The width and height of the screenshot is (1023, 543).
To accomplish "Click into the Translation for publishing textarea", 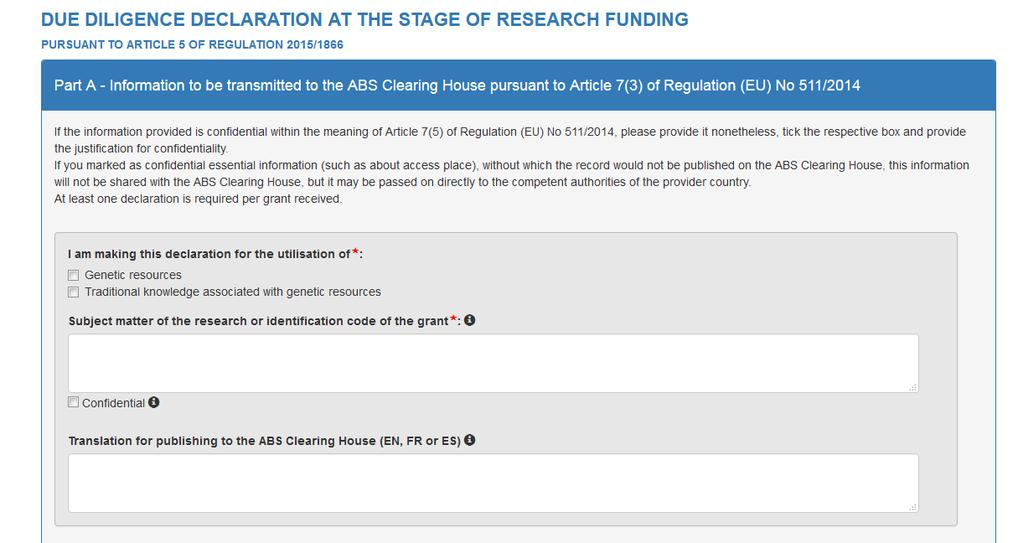I will pyautogui.click(x=493, y=484).
